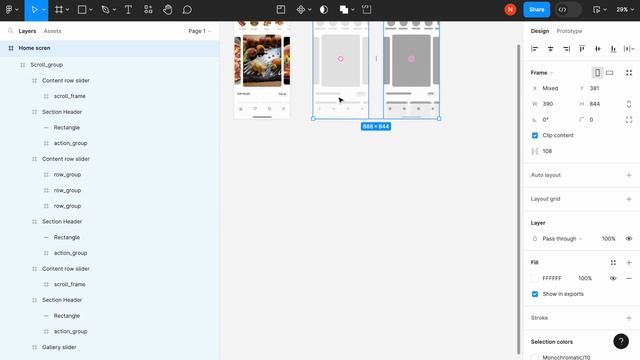The image size is (640, 360).
Task: Click the layer opacity 100% field
Action: [608, 239]
